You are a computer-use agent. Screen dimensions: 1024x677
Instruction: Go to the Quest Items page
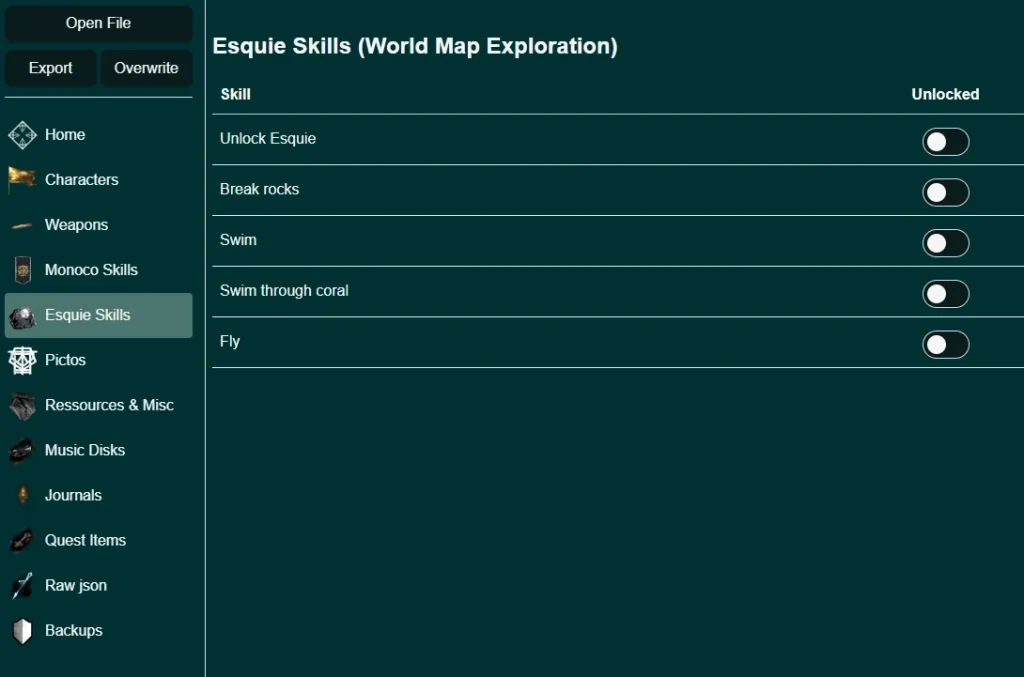click(x=85, y=540)
